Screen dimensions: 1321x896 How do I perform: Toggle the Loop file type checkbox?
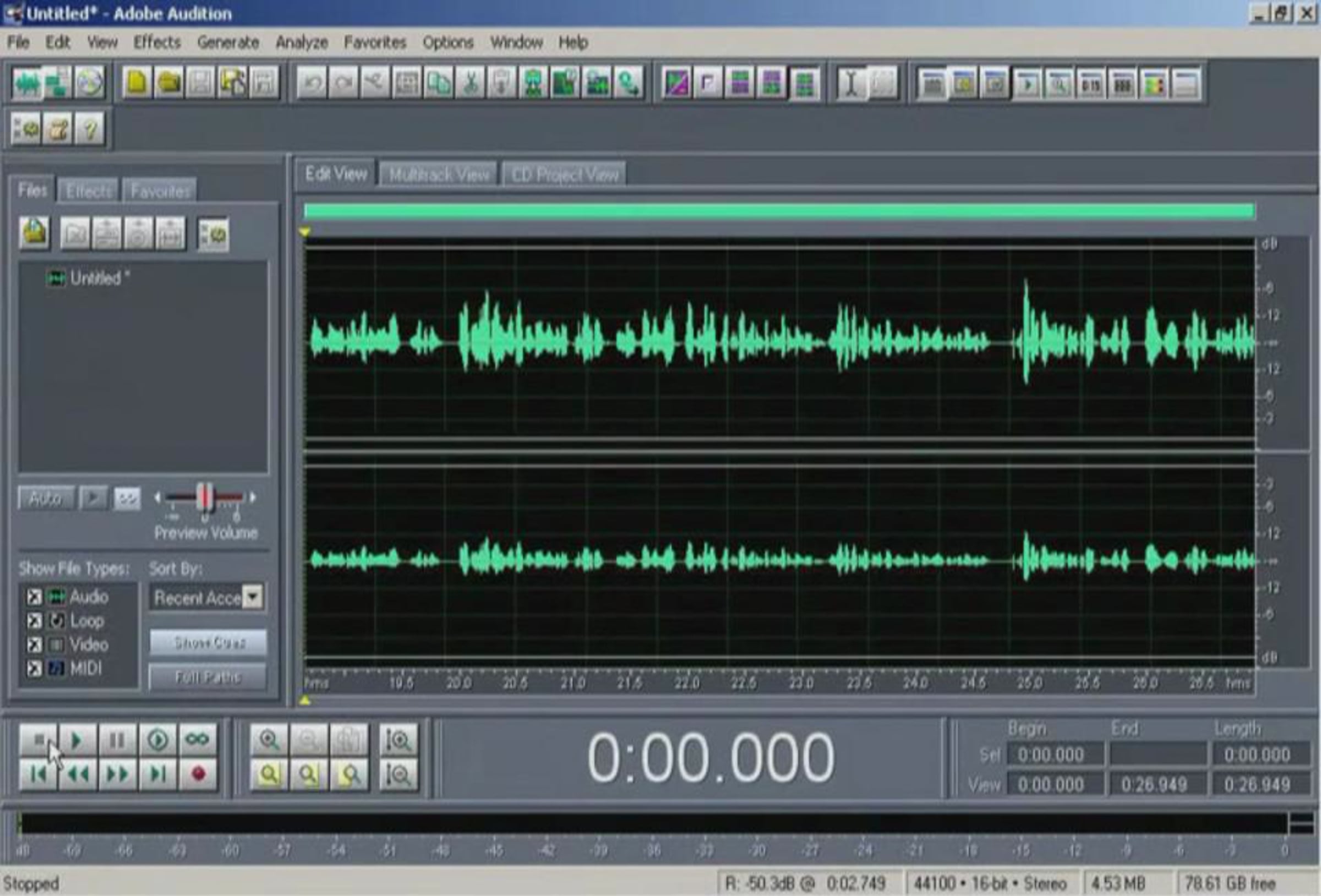click(34, 620)
